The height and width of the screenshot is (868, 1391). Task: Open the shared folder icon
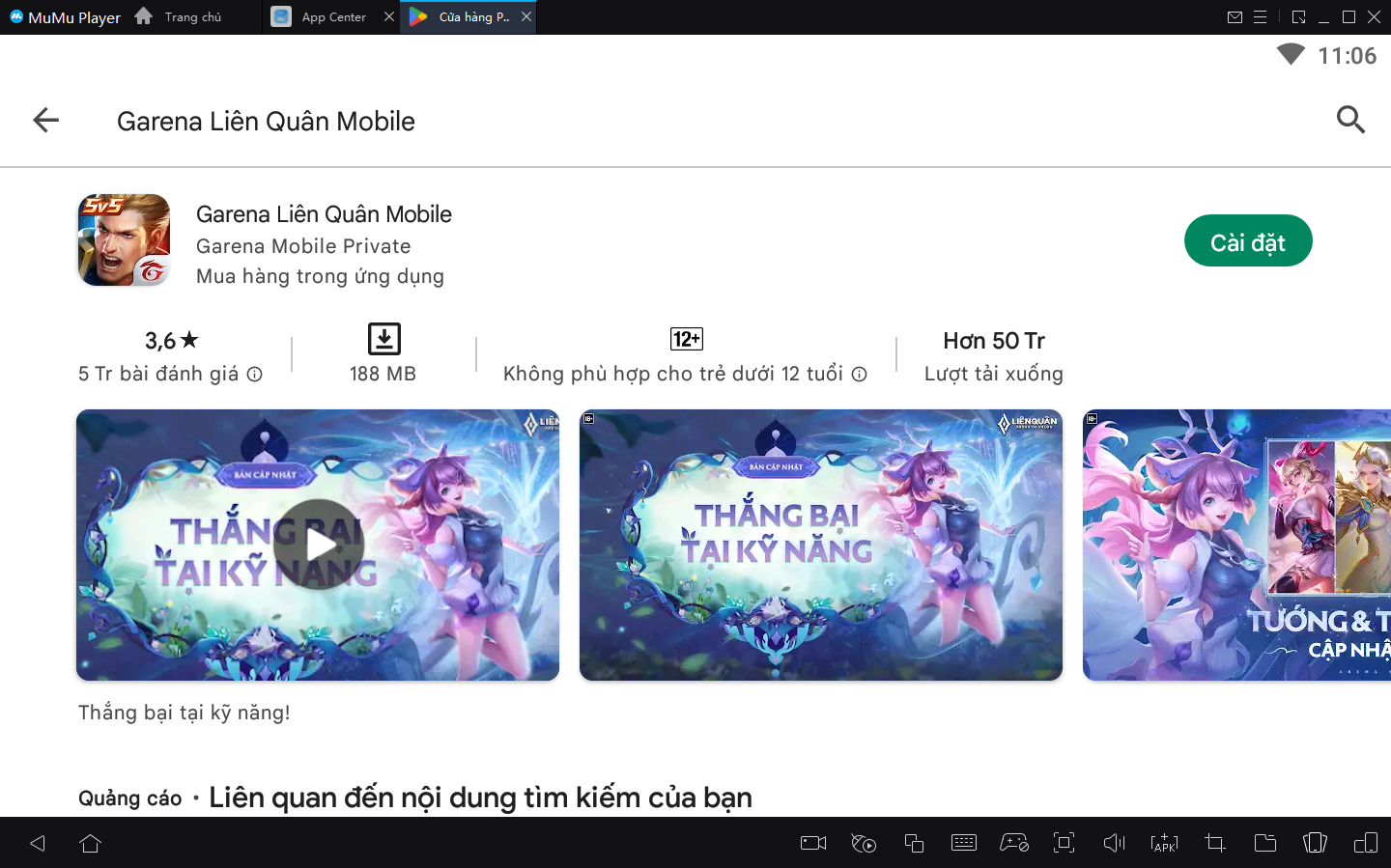pos(1264,843)
